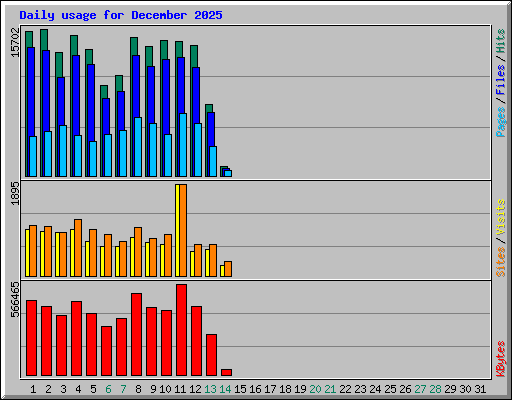Screen dimensions: 512x400
Task: Click the blue files bar for day 6
Action: [x=106, y=116]
